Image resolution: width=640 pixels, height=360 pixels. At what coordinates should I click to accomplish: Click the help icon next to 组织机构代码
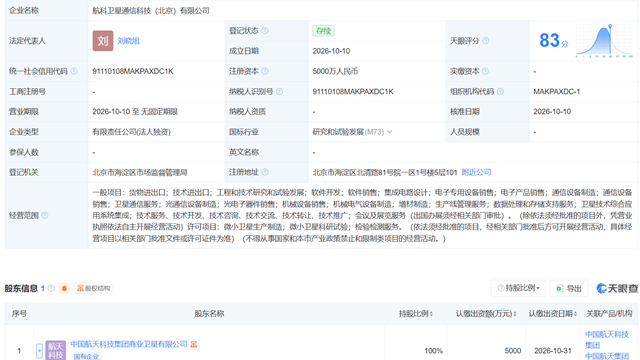pos(500,91)
